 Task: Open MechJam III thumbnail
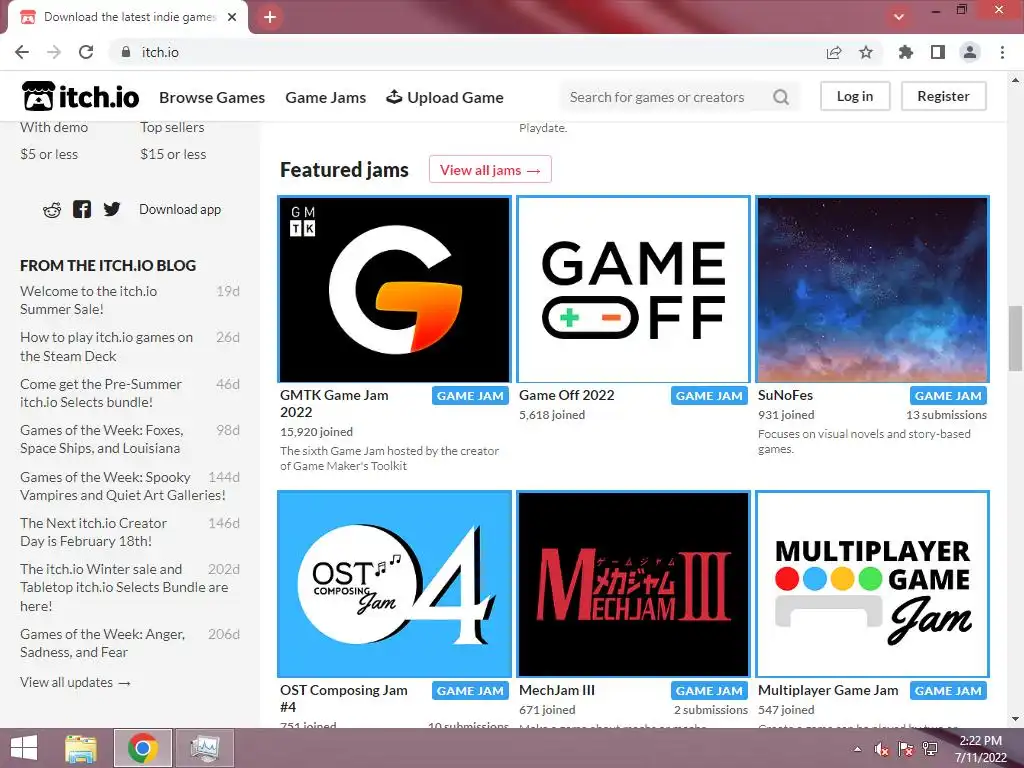[633, 584]
